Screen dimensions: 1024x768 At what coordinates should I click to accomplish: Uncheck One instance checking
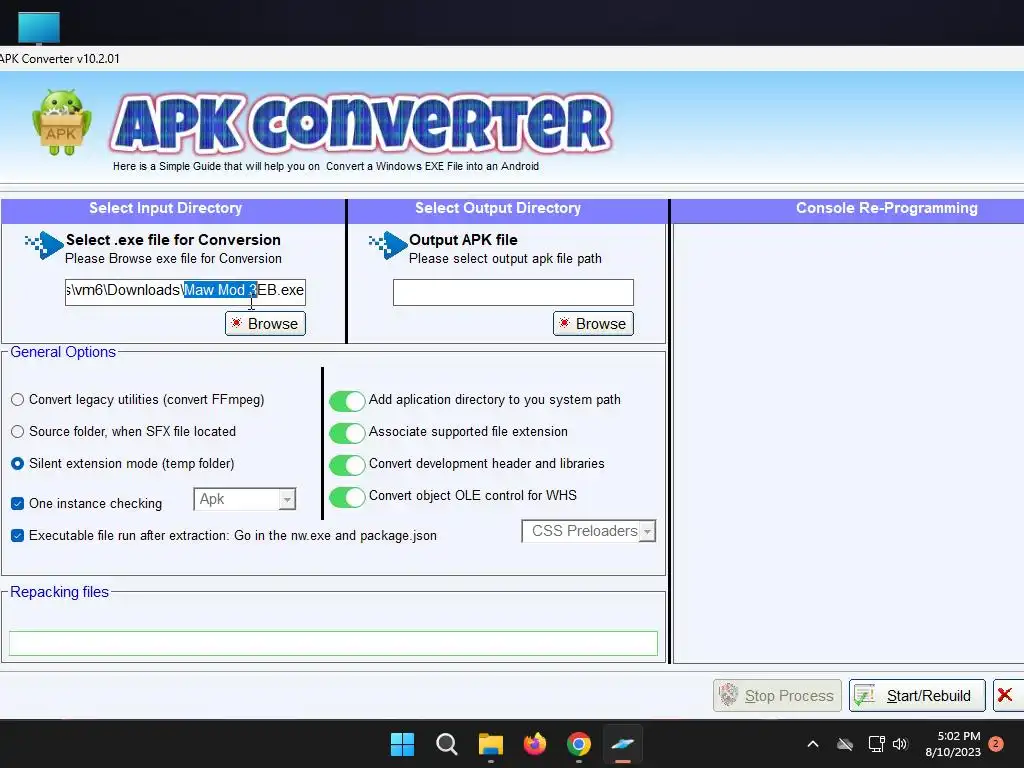coord(18,504)
